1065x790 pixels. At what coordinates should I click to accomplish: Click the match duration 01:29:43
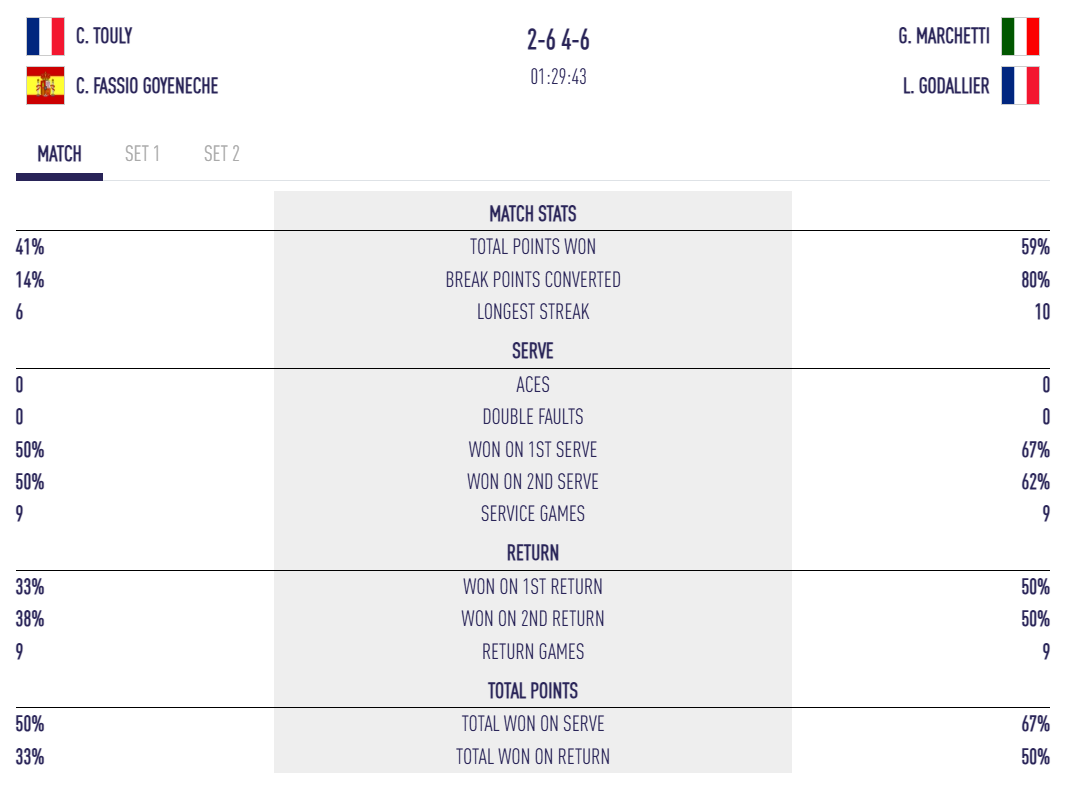(558, 77)
